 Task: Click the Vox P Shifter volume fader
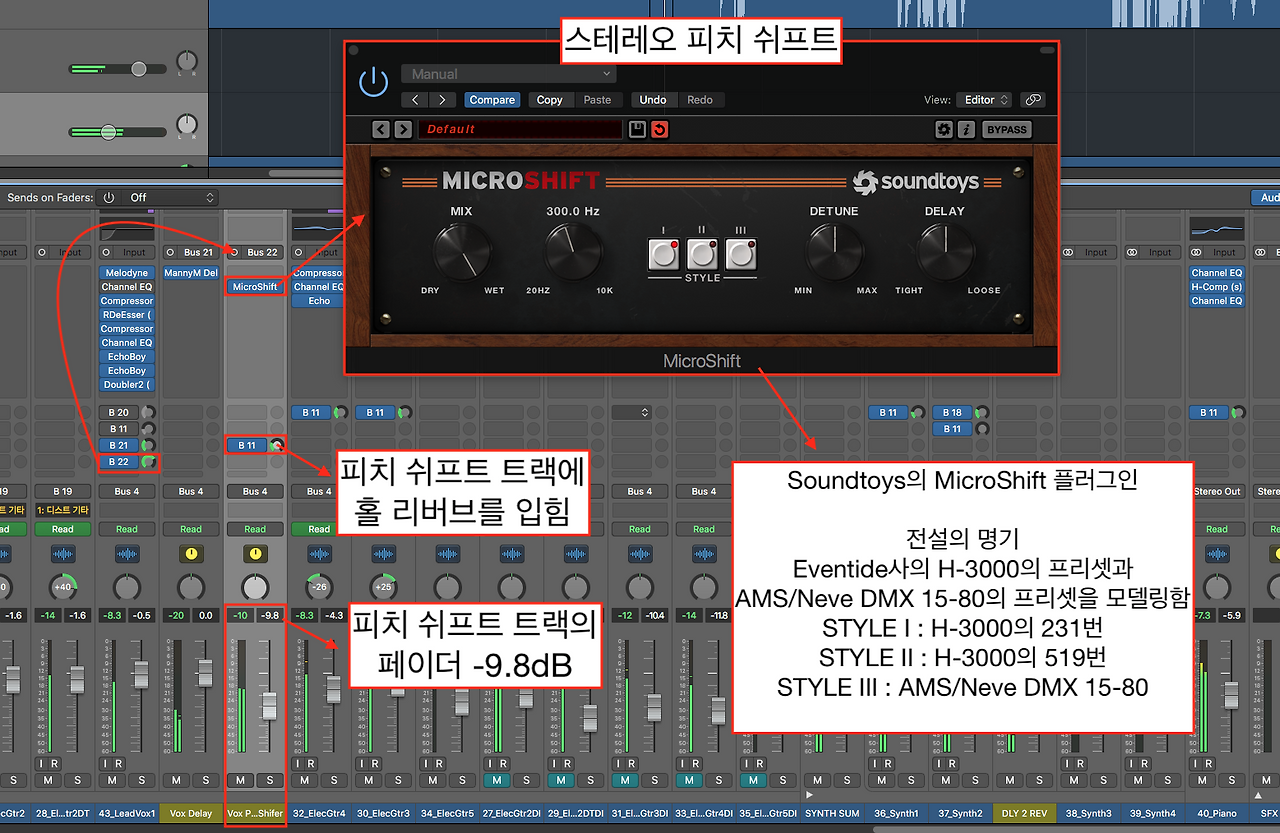[269, 706]
